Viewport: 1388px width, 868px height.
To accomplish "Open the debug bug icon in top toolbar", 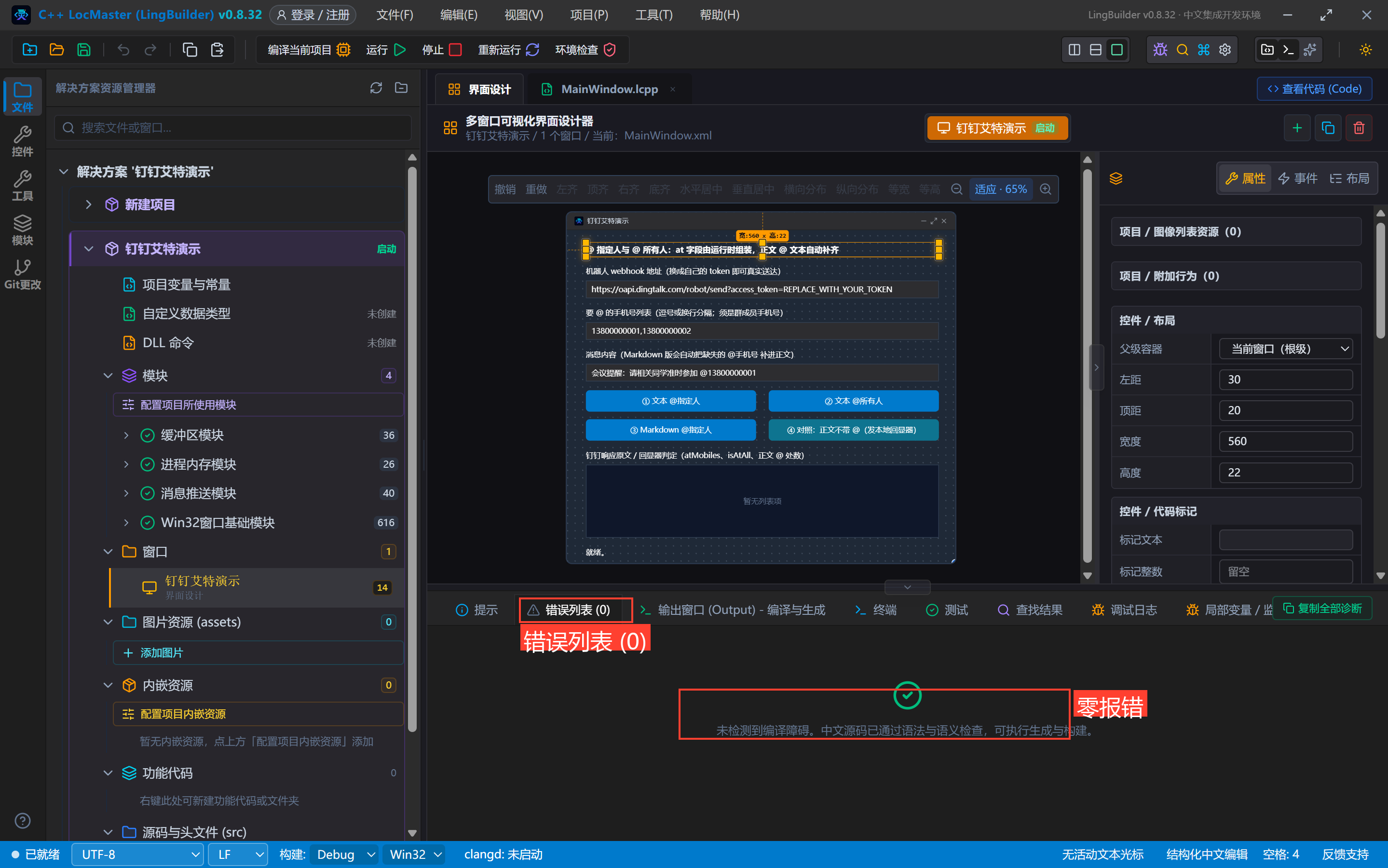I will click(x=1160, y=50).
